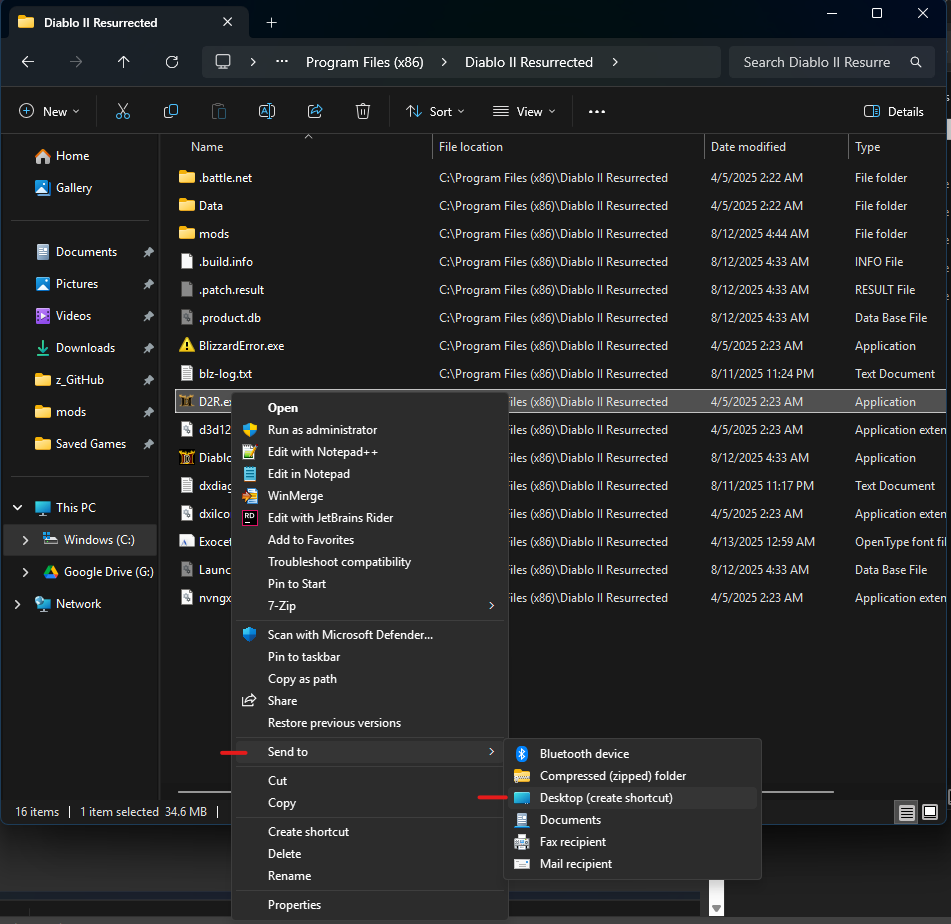Open Downloads in navigation pane
Screen dimensions: 951x924
click(x=86, y=348)
